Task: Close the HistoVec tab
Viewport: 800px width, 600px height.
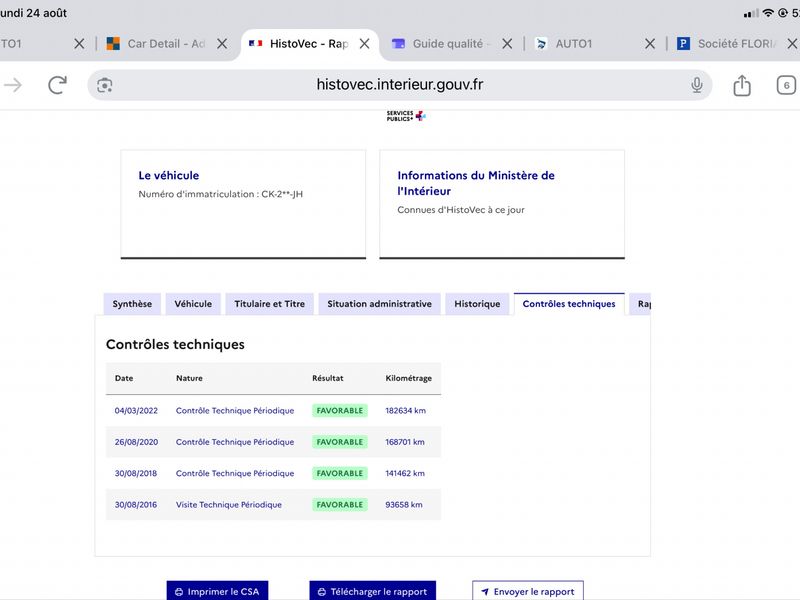Action: 364,44
